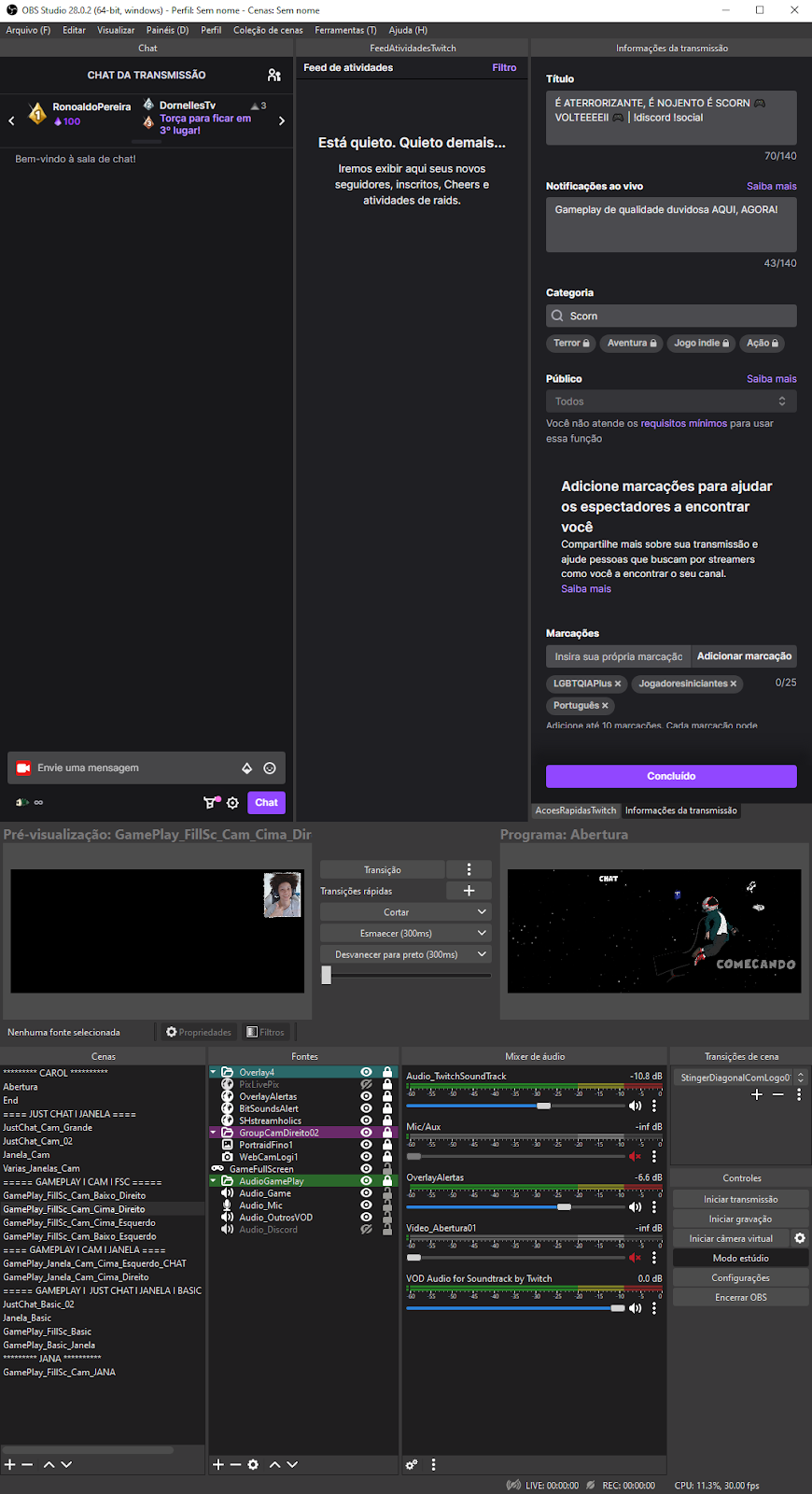The width and height of the screenshot is (812, 1494).
Task: Open Desvanecer para preto dropdown
Action: pos(405,954)
